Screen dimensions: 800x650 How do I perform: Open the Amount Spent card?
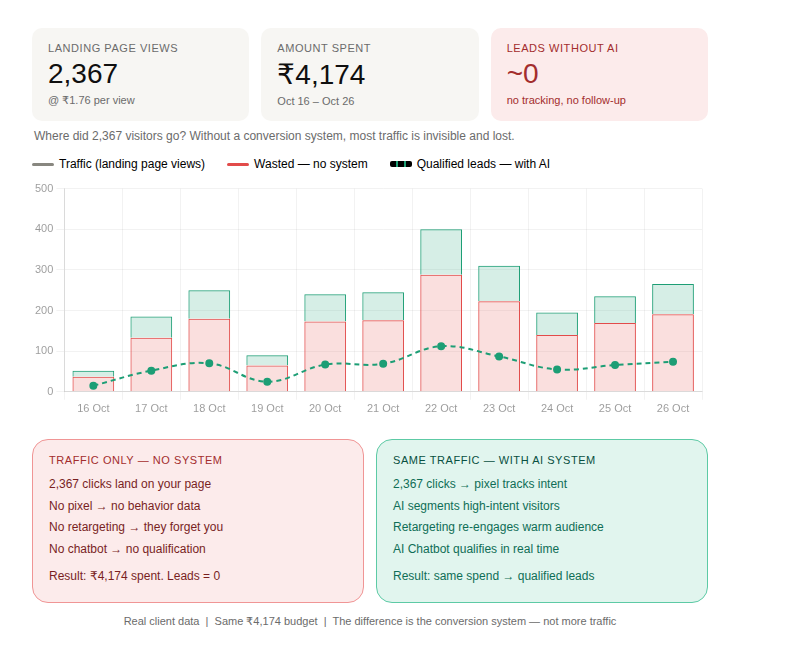(369, 74)
